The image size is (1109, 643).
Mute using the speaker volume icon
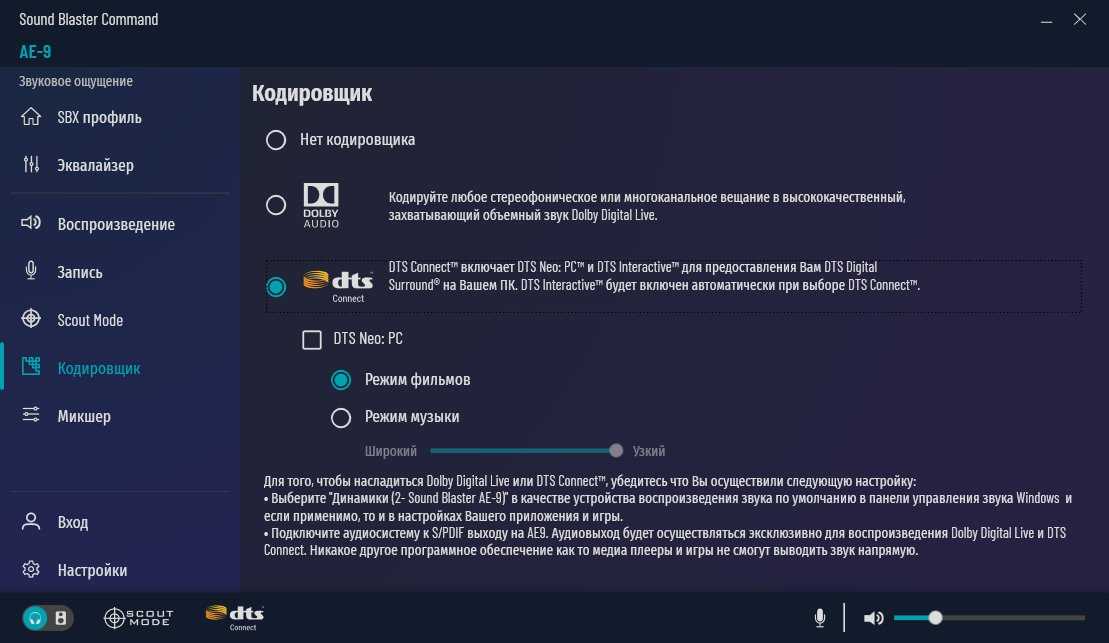point(873,618)
